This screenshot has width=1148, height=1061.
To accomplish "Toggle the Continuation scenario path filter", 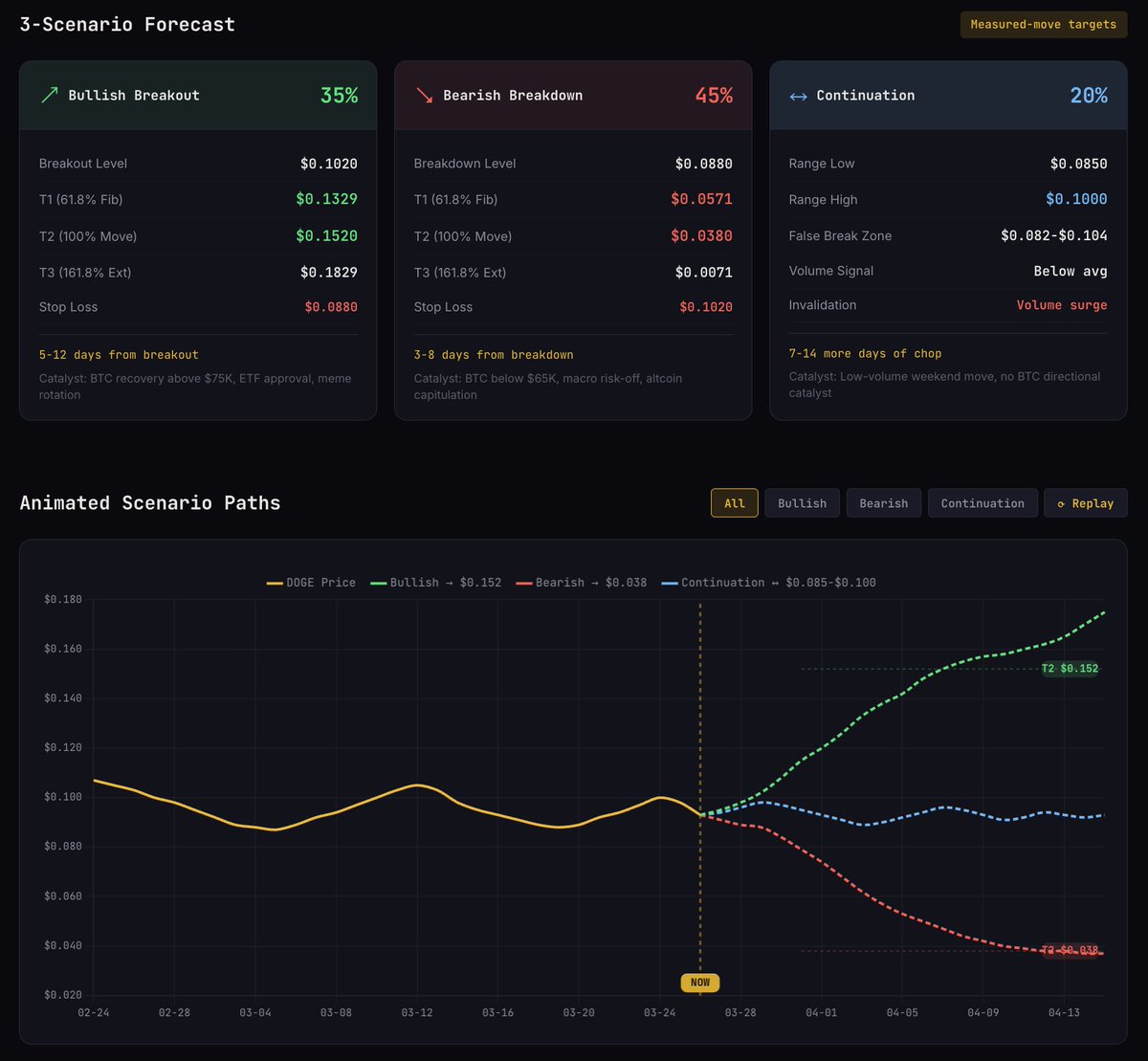I will pyautogui.click(x=982, y=502).
